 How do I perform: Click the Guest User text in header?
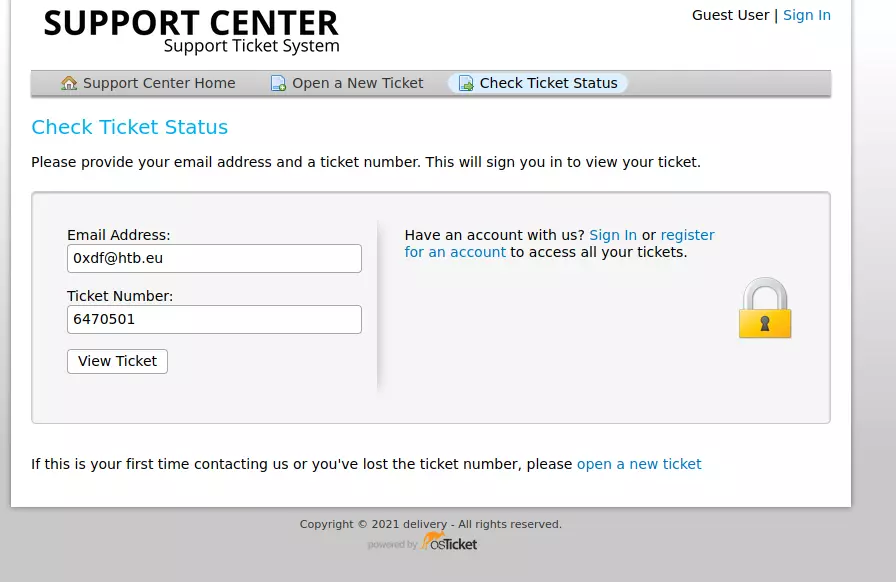730,15
